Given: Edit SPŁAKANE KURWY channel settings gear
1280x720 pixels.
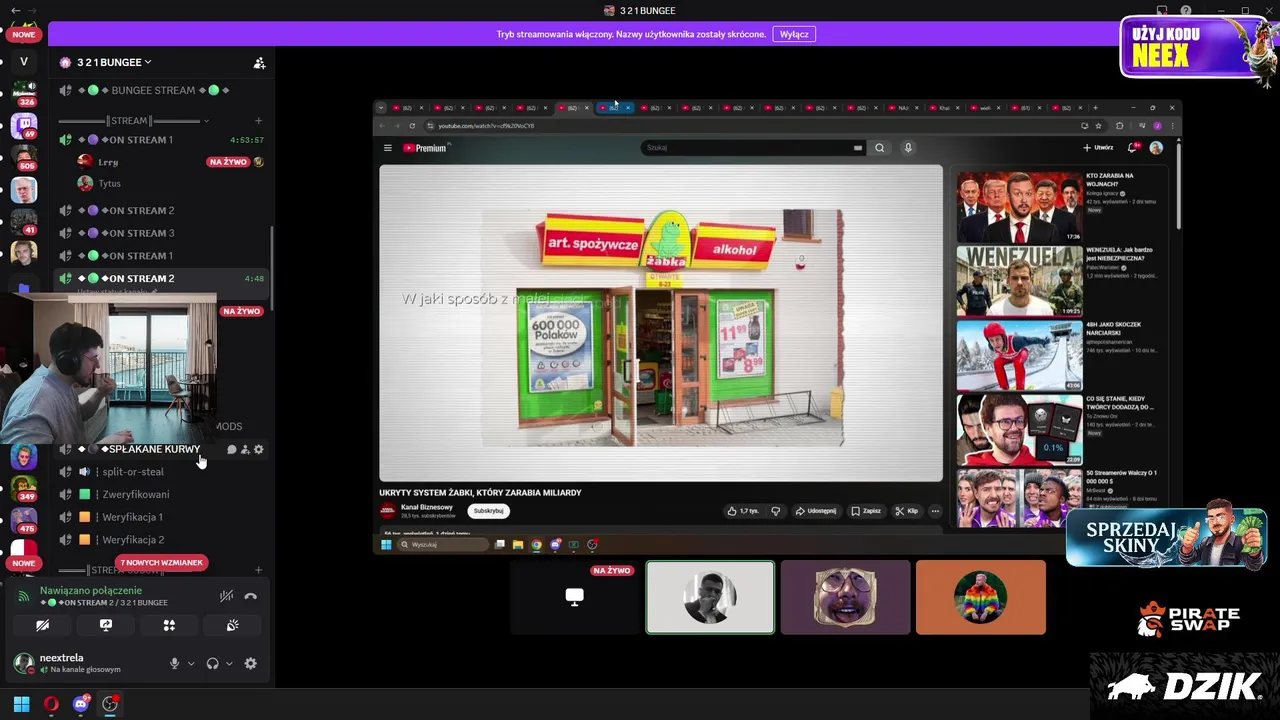Looking at the screenshot, I should [x=259, y=450].
